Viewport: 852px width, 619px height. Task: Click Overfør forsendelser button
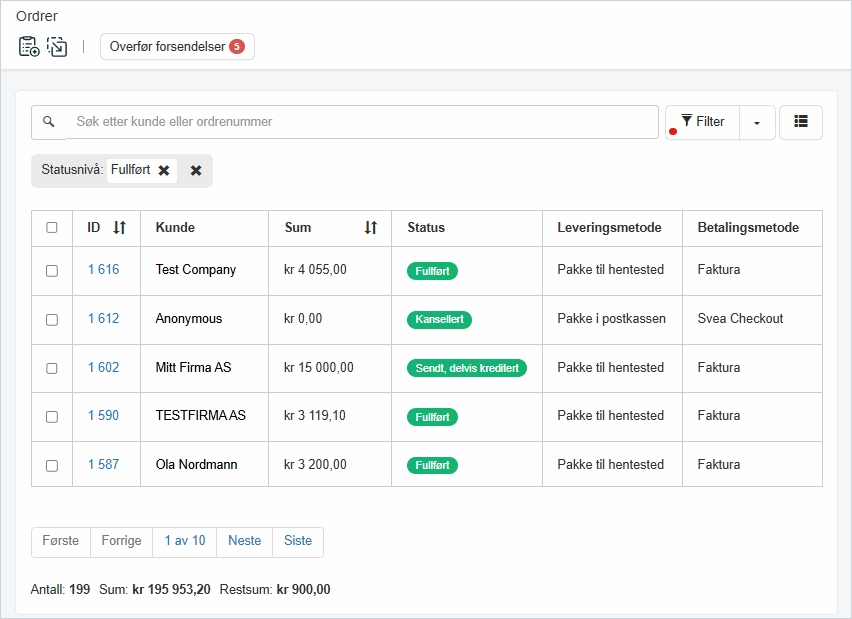[177, 47]
